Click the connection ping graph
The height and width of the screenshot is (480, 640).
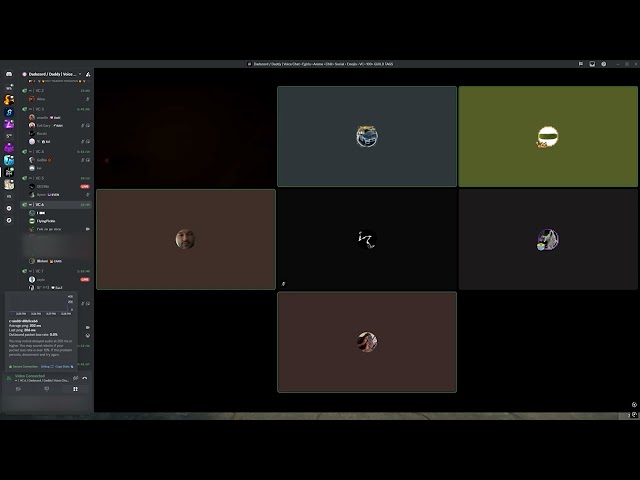[x=41, y=304]
